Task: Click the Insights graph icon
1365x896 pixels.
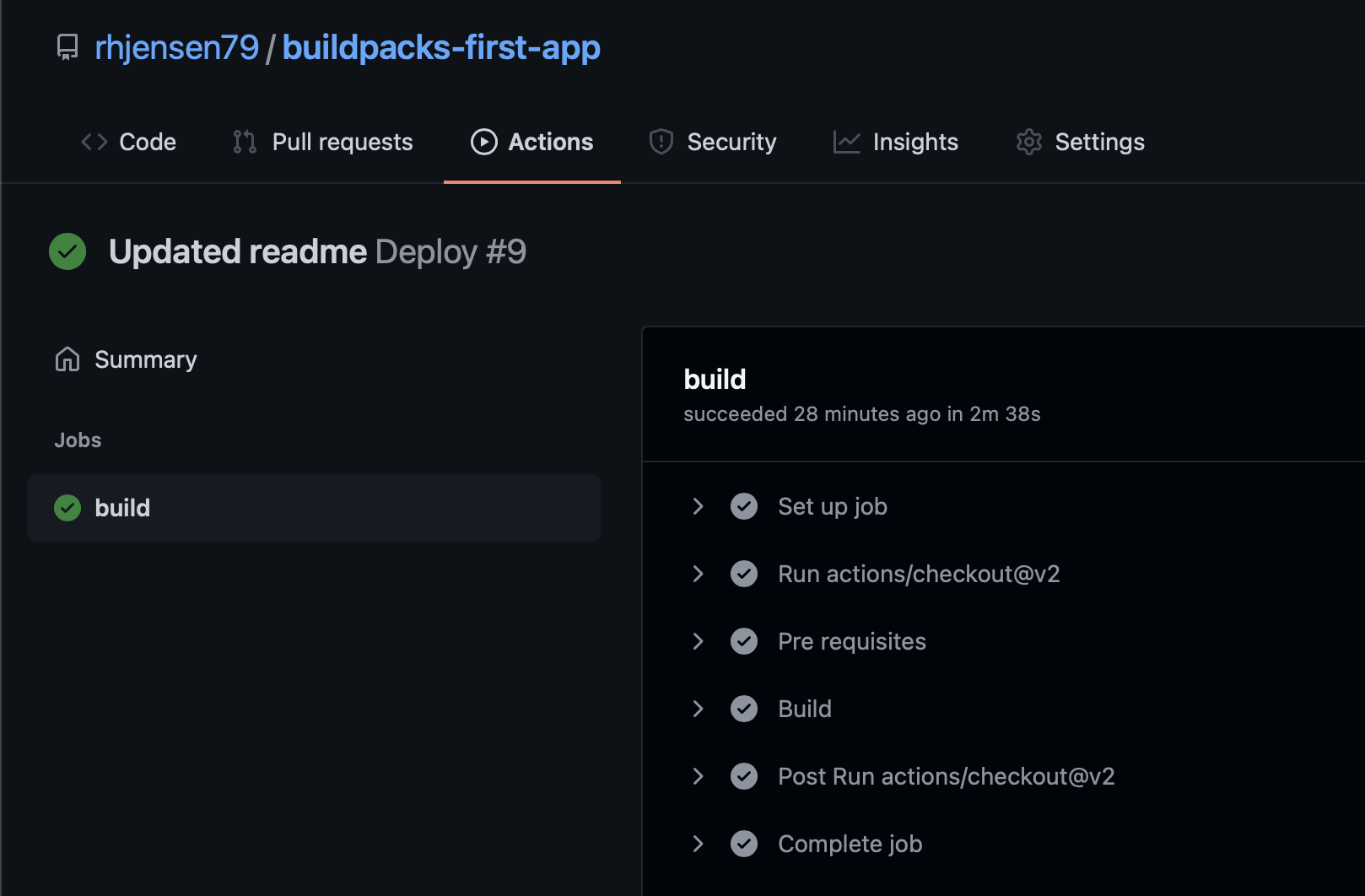Action: pyautogui.click(x=847, y=142)
